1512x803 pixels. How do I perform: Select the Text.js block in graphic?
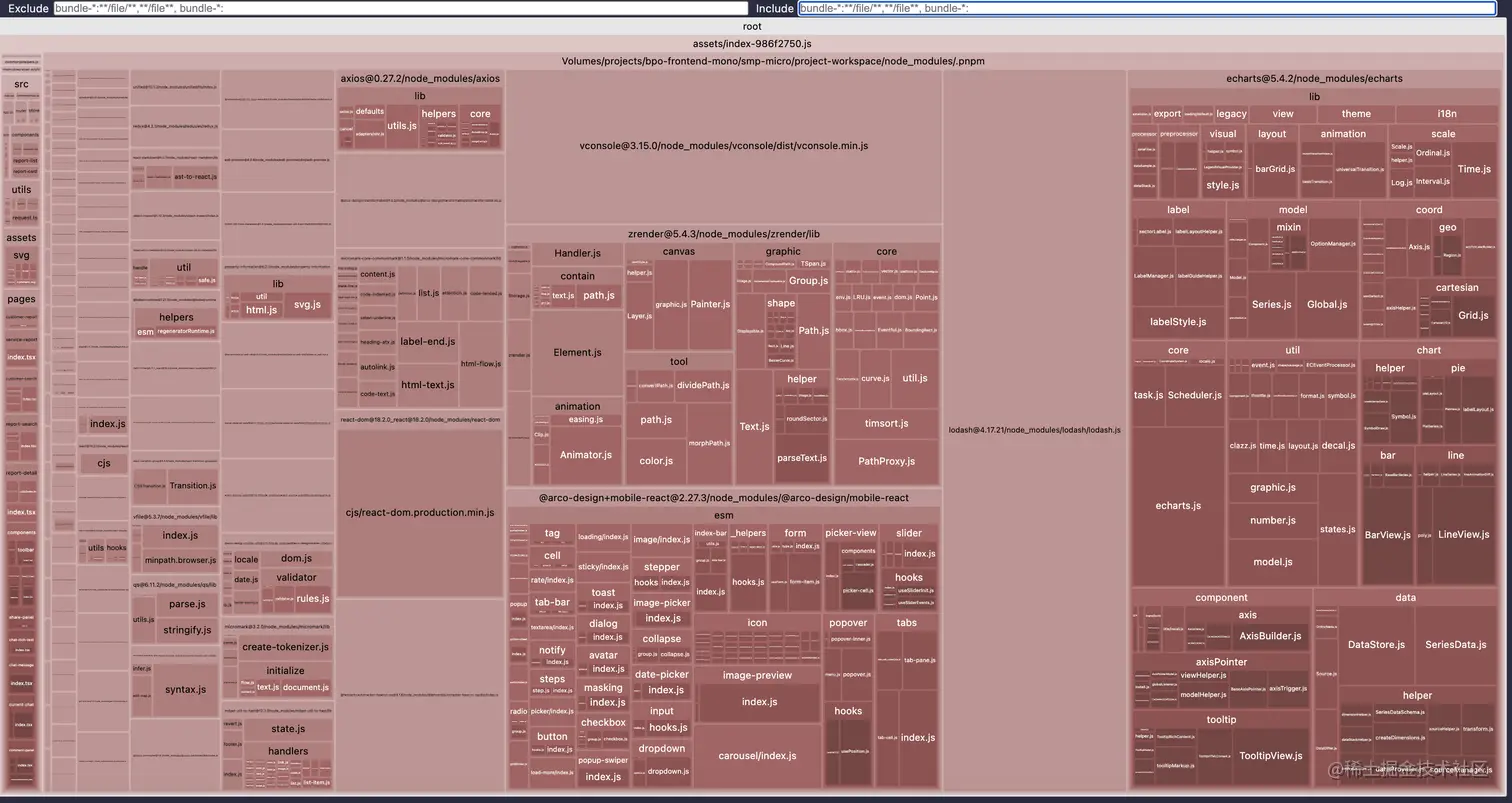754,427
